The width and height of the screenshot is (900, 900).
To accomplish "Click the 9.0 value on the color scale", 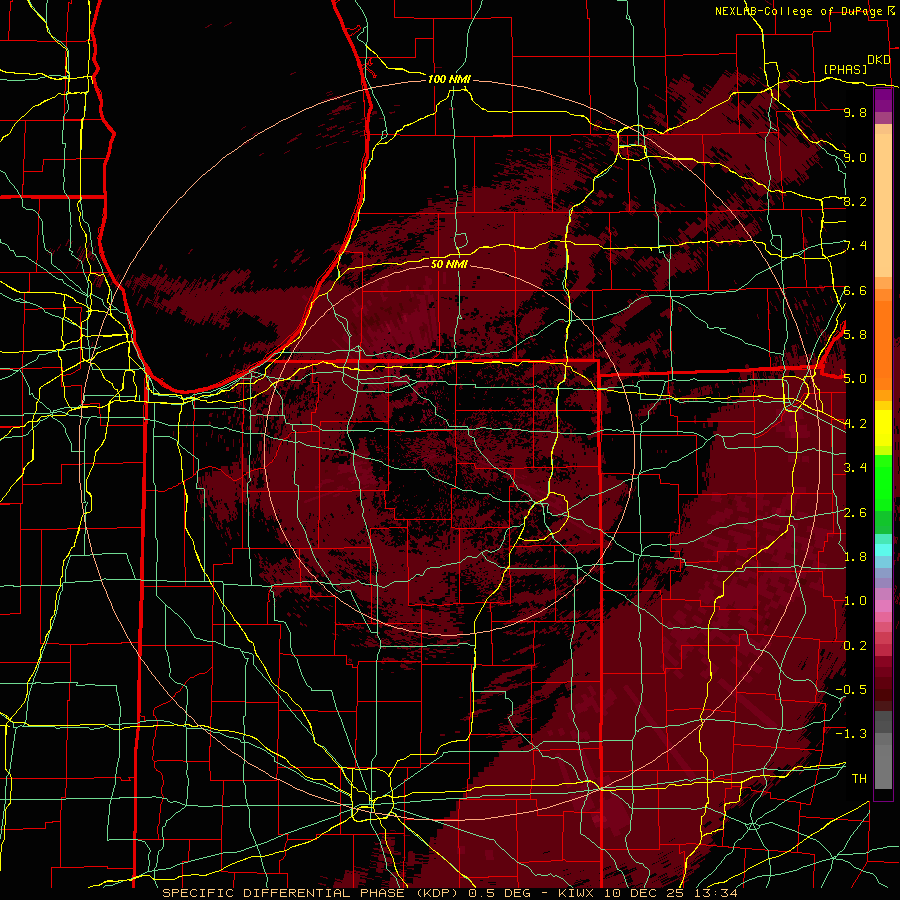I will (855, 157).
